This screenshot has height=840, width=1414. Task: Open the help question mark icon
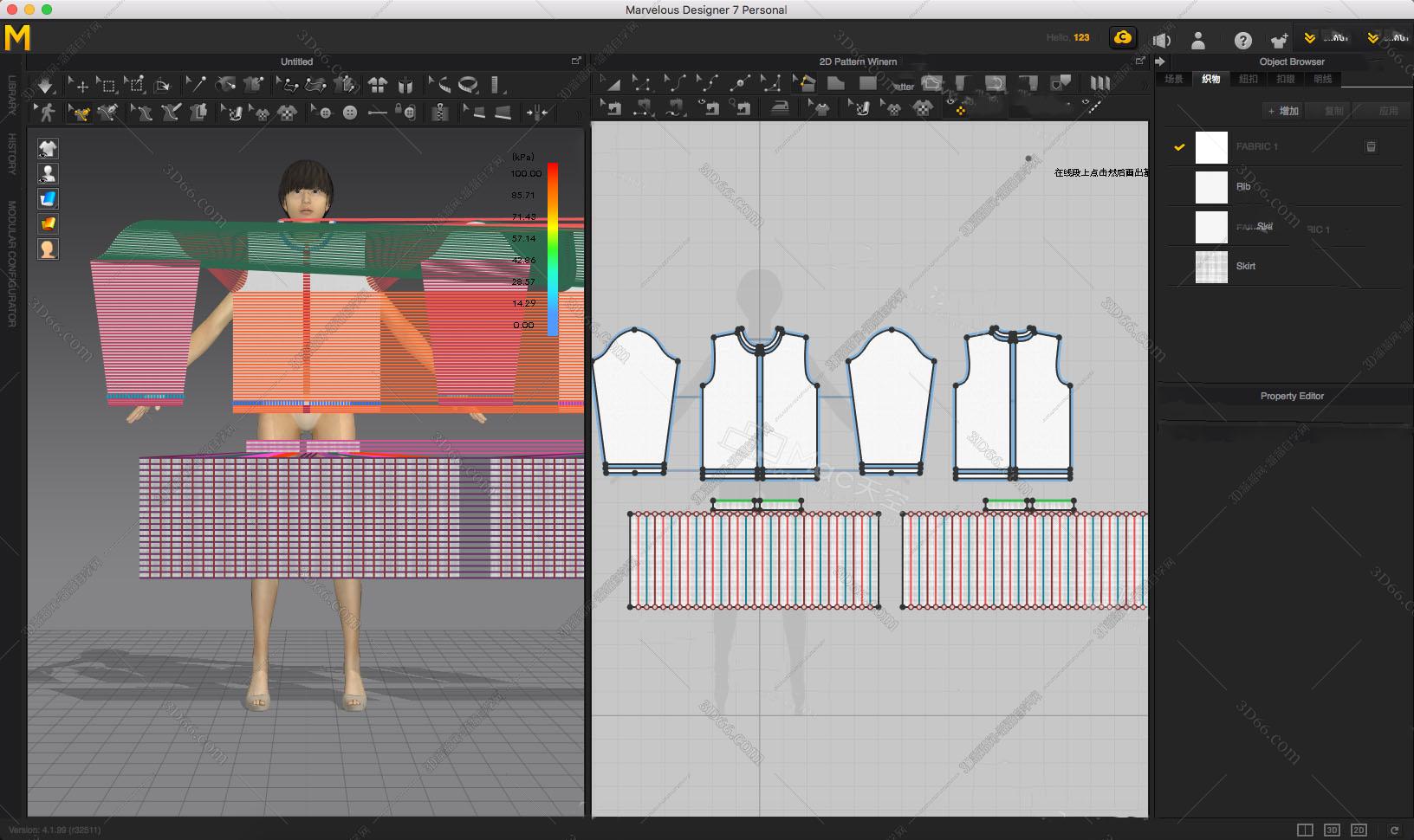click(1242, 40)
